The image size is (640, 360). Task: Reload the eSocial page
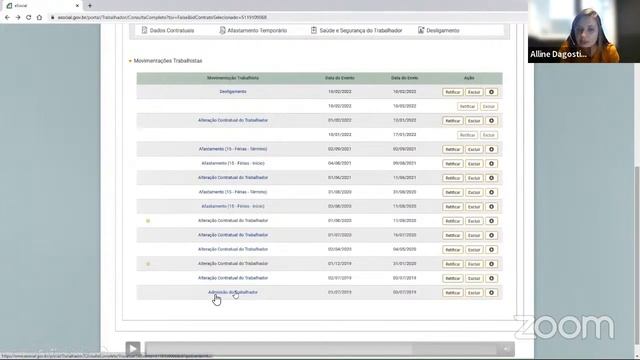point(29,18)
